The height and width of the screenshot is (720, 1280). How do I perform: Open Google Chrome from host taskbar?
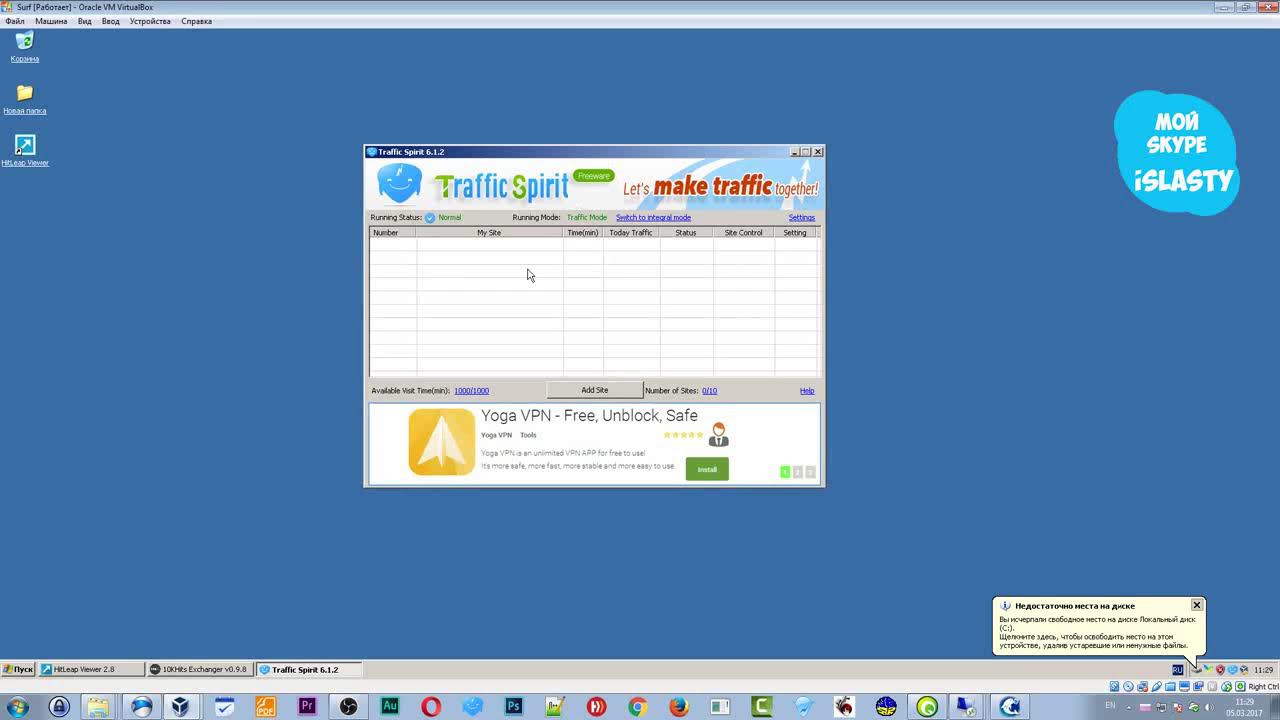(x=637, y=707)
